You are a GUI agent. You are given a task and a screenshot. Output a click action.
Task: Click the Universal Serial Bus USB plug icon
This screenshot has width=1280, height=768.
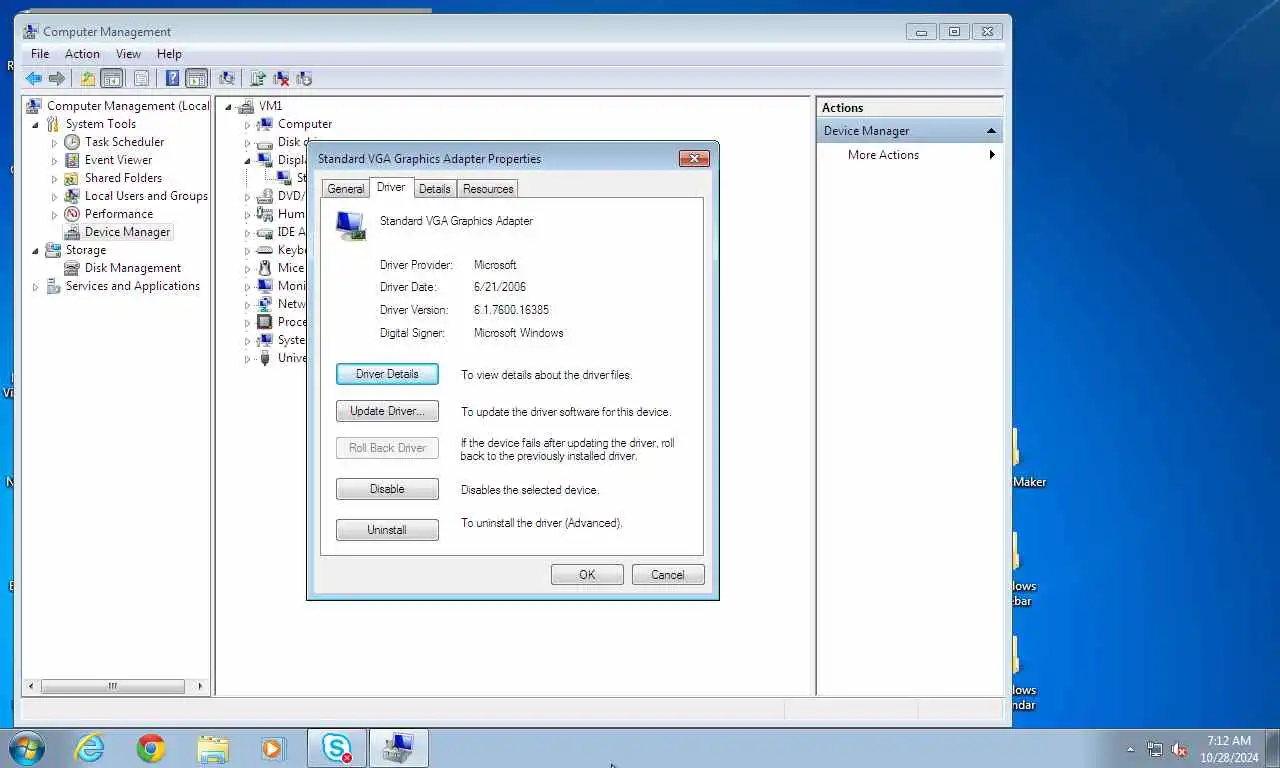point(265,358)
